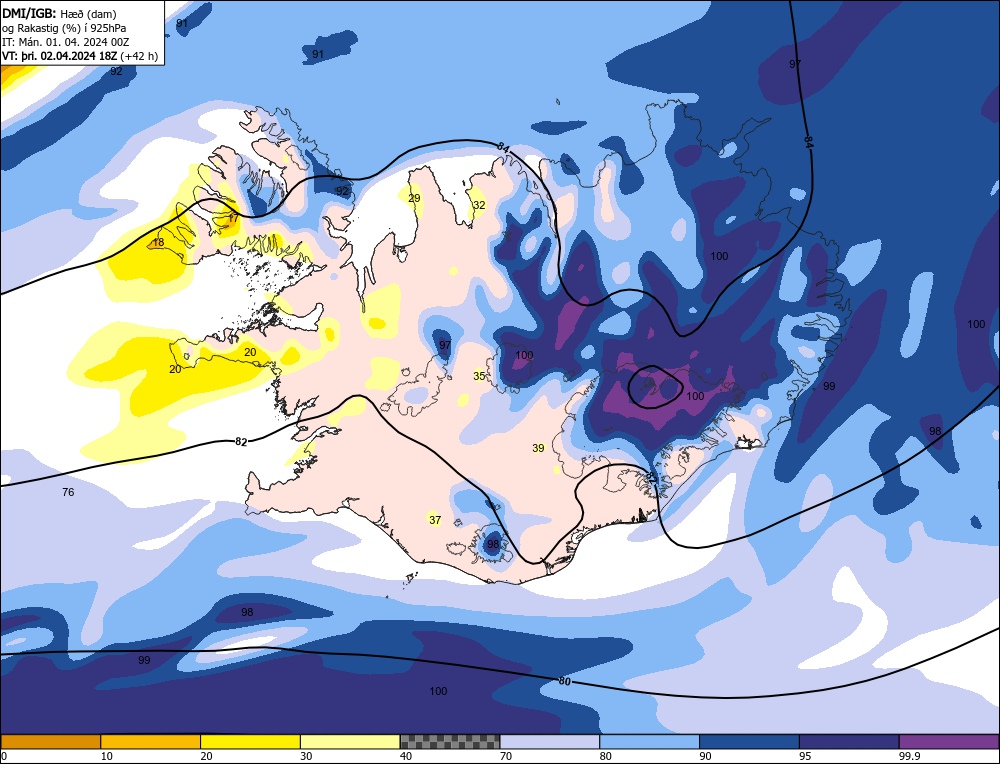Click the '10' legend tick label
This screenshot has width=1000, height=764.
(x=107, y=756)
